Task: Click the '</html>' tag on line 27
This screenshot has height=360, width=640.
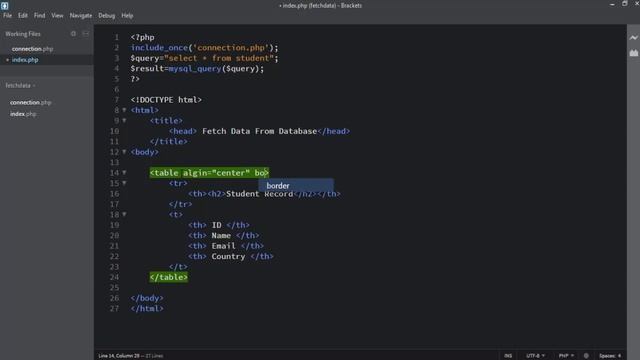Action: (x=147, y=309)
